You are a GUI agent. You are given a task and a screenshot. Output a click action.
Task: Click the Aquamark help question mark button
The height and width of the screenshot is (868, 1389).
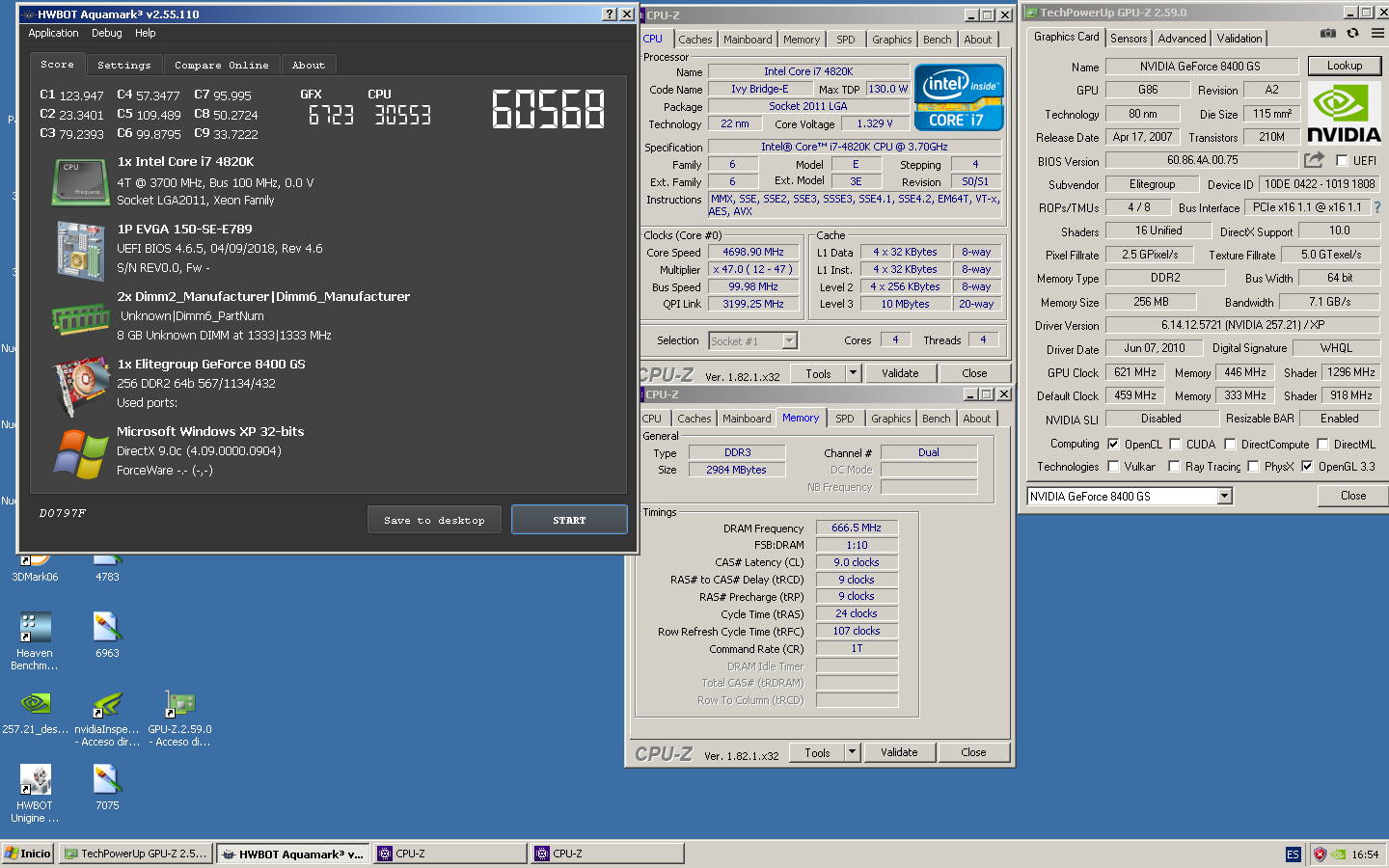609,14
